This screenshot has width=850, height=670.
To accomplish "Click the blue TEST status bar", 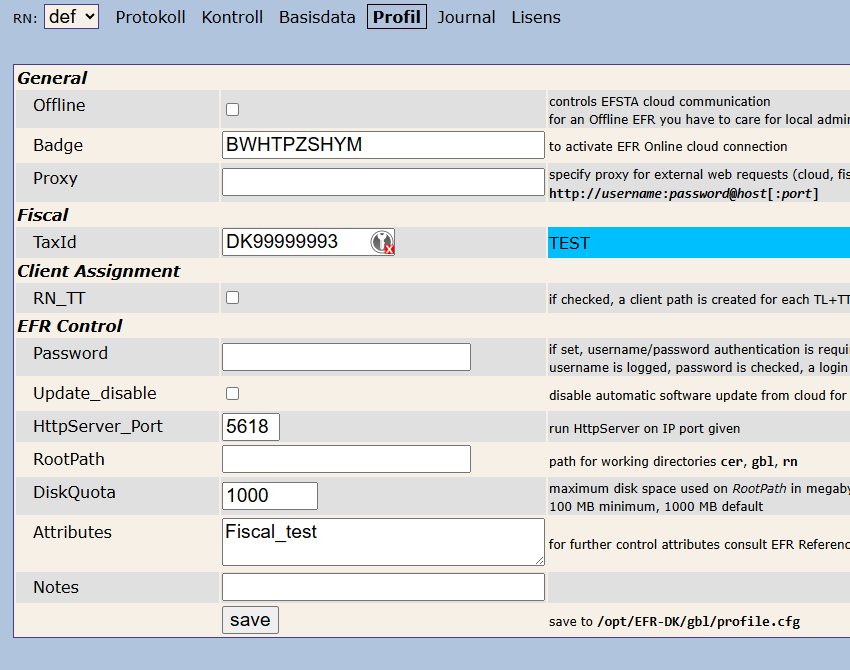I will click(699, 242).
